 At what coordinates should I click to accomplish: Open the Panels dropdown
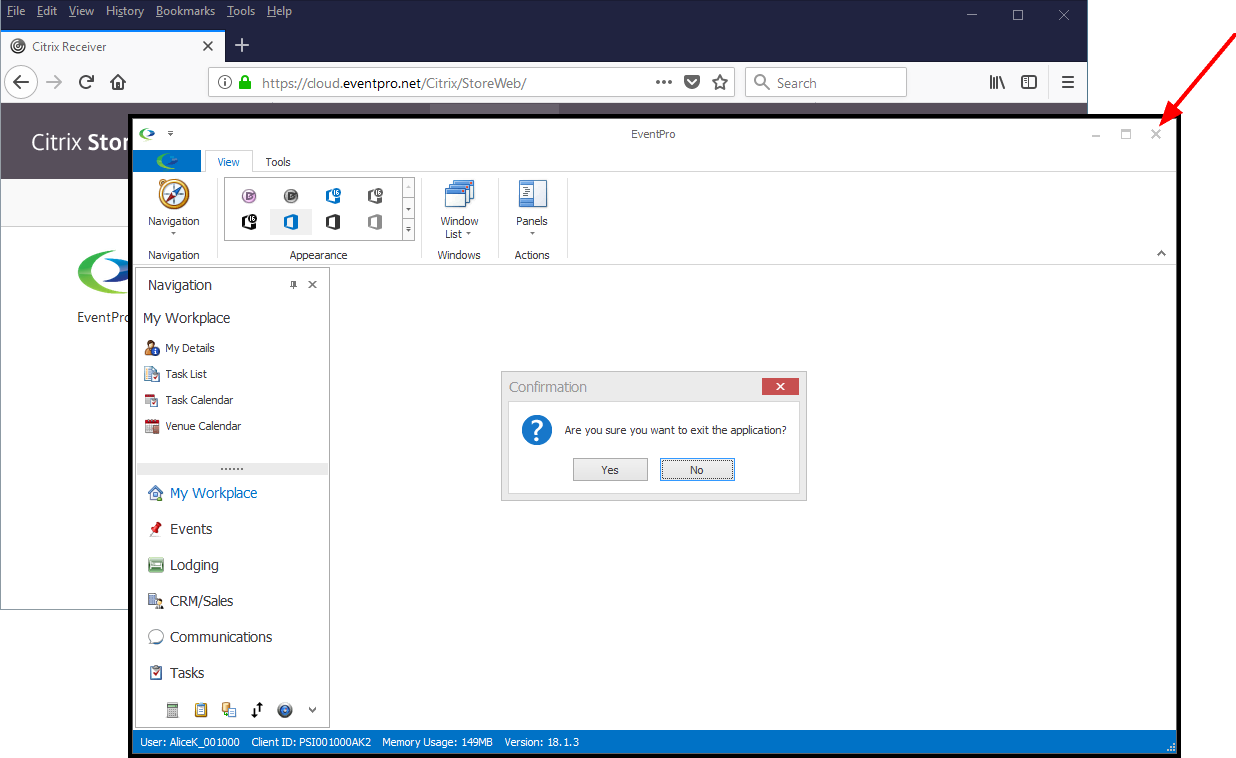532,235
